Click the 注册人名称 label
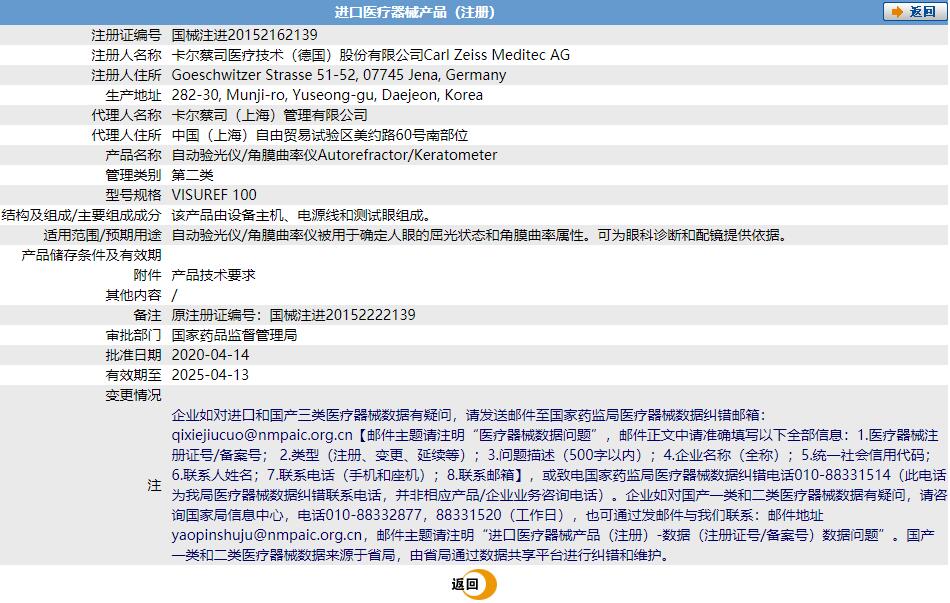The height and width of the screenshot is (603, 950). point(126,55)
